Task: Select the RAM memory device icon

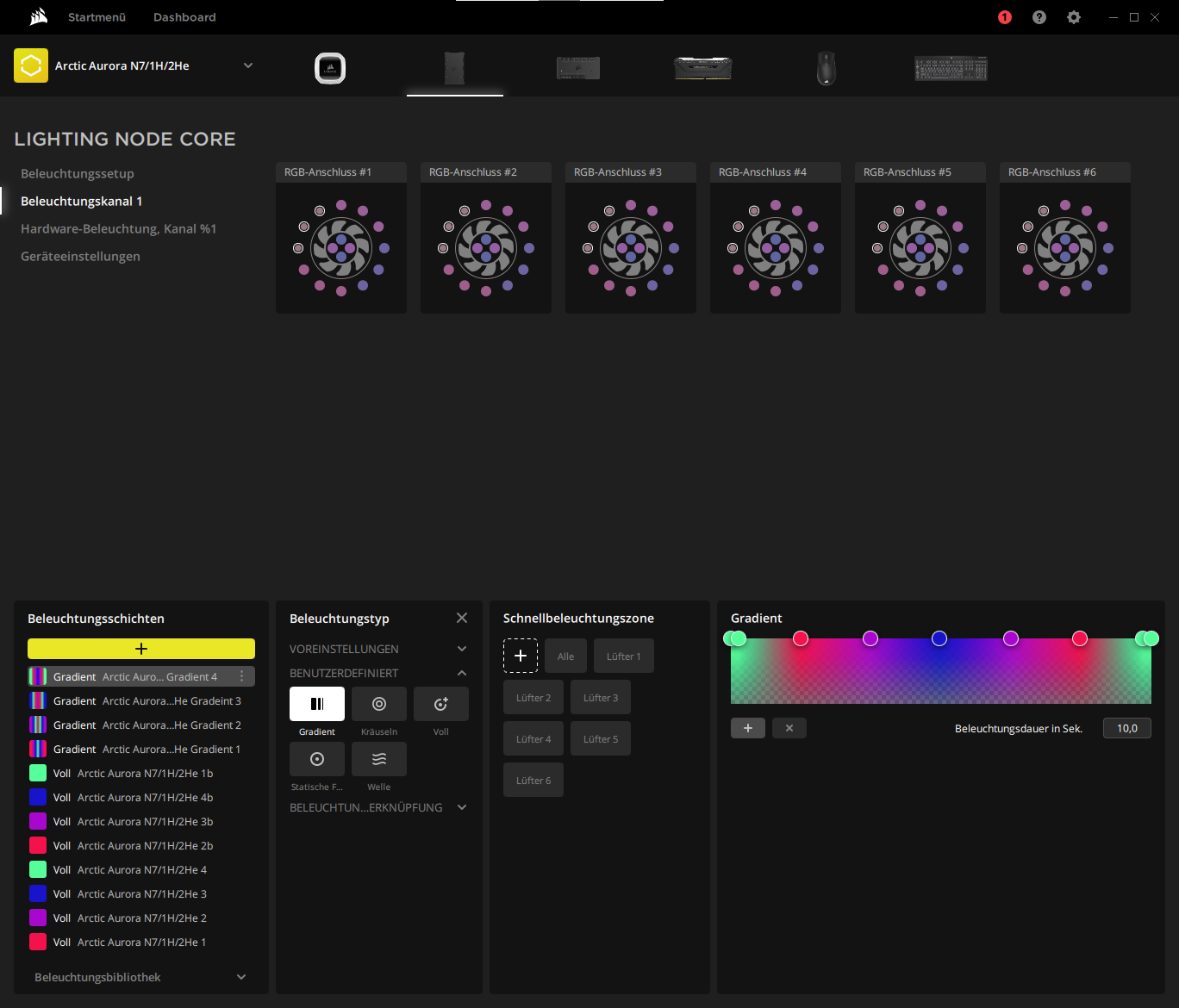Action: 702,68
